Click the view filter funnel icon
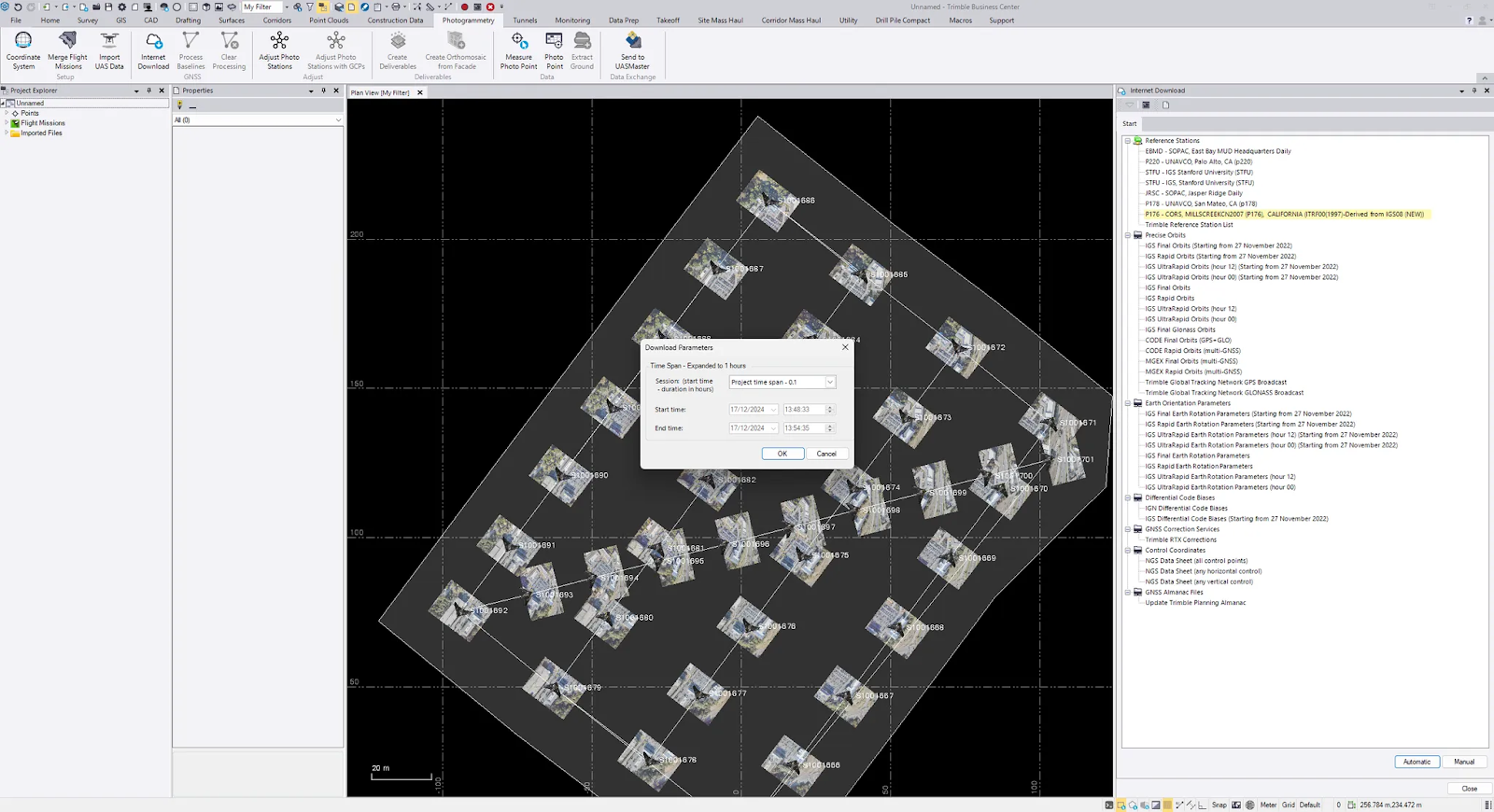The height and width of the screenshot is (812, 1494). point(310,7)
